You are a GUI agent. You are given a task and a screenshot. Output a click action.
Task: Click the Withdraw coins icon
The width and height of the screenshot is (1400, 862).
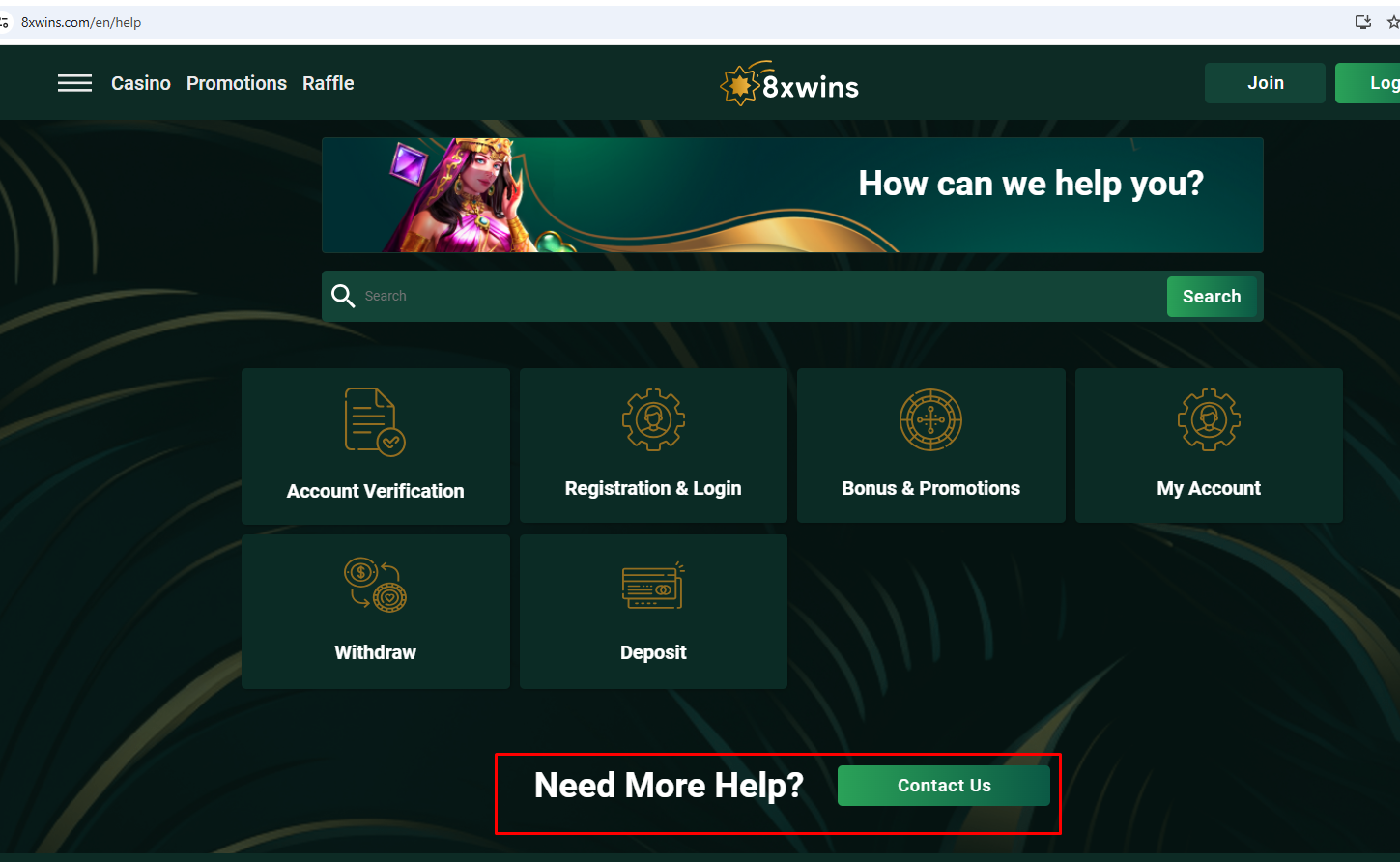point(375,585)
